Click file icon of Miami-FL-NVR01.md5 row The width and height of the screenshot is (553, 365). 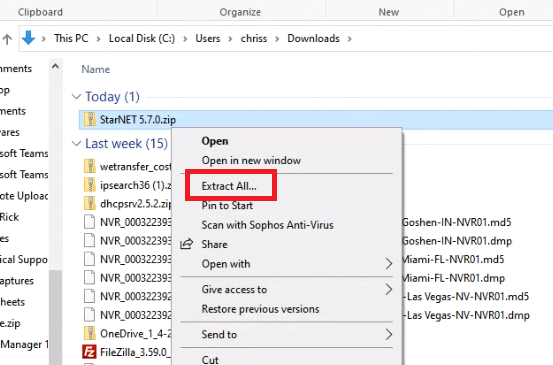pyautogui.click(x=90, y=259)
